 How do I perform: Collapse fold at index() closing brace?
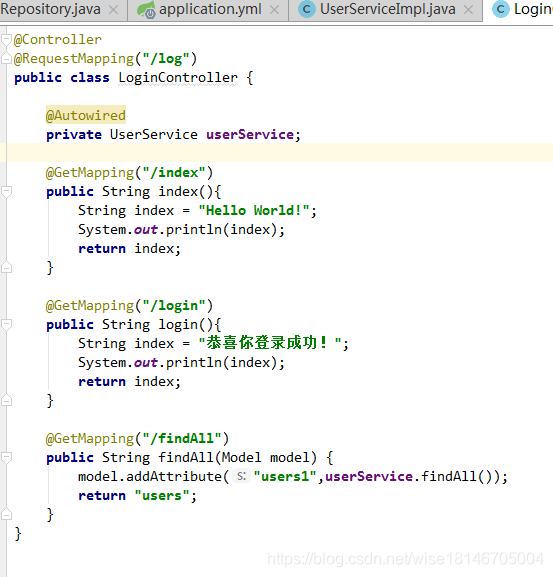pyautogui.click(x=6, y=268)
